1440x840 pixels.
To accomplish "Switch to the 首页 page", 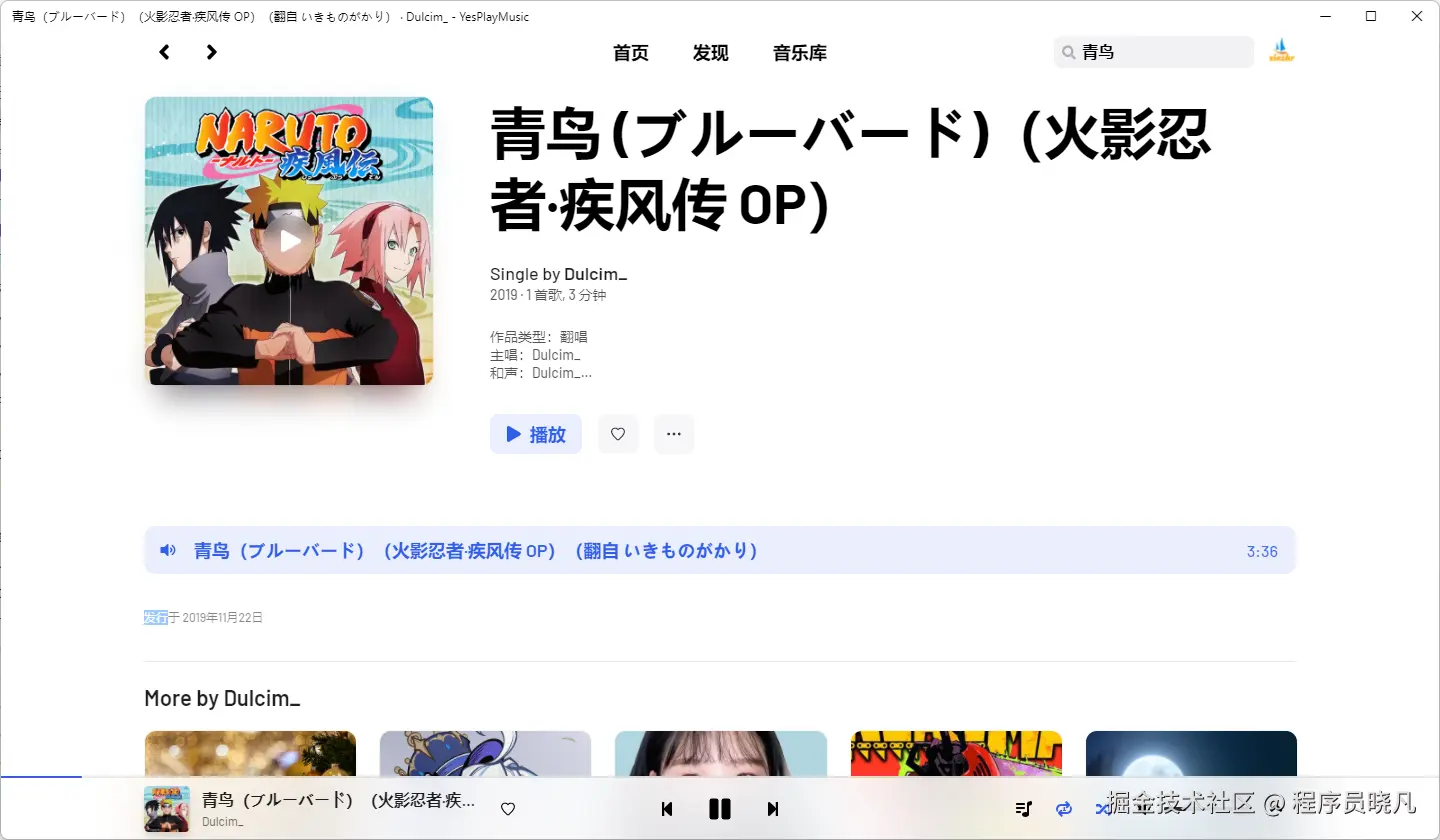I will tap(630, 53).
